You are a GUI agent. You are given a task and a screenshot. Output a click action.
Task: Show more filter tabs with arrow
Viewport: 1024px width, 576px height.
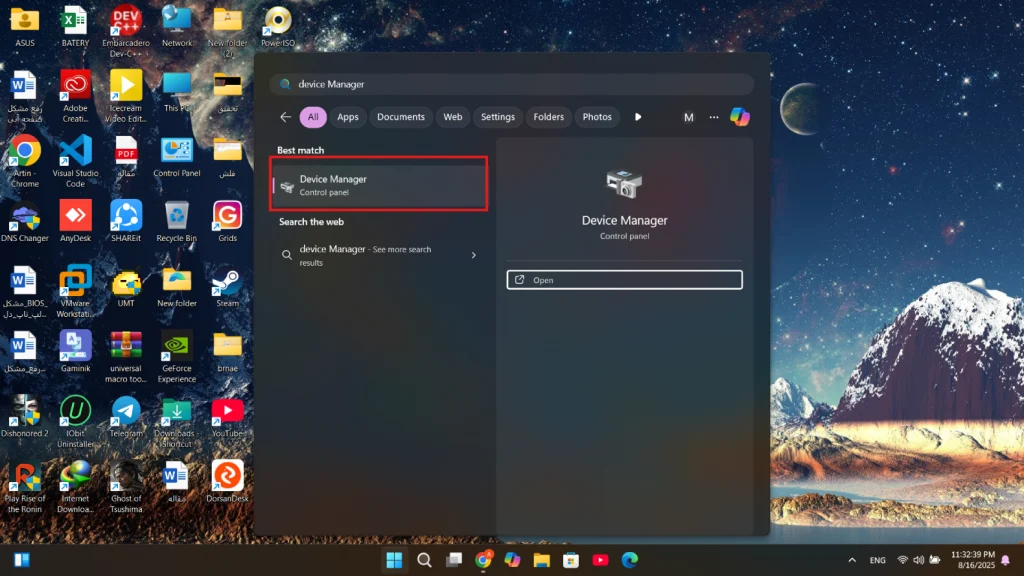(x=638, y=117)
